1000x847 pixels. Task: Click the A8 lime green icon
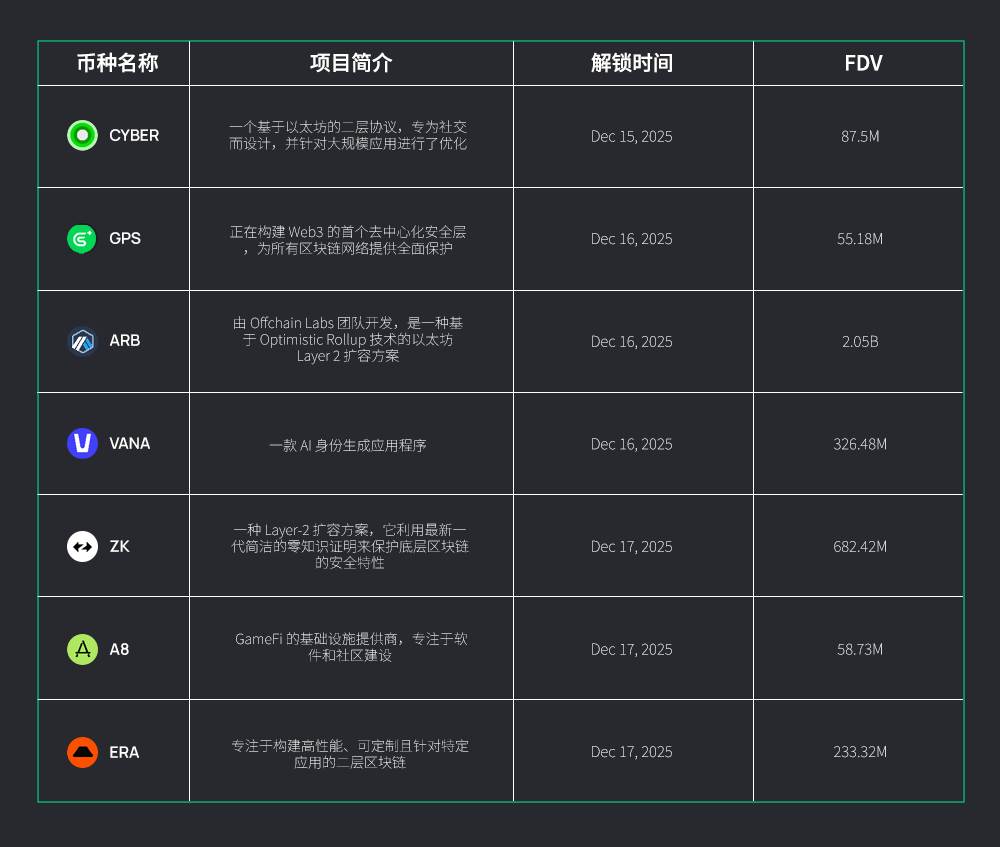coord(82,649)
